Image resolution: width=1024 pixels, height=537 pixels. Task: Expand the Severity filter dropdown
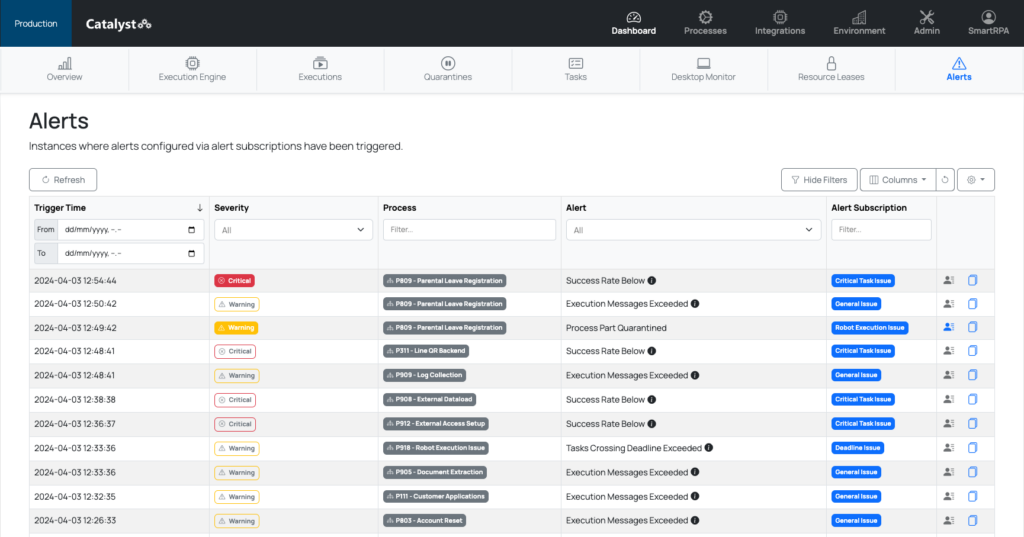coord(293,230)
